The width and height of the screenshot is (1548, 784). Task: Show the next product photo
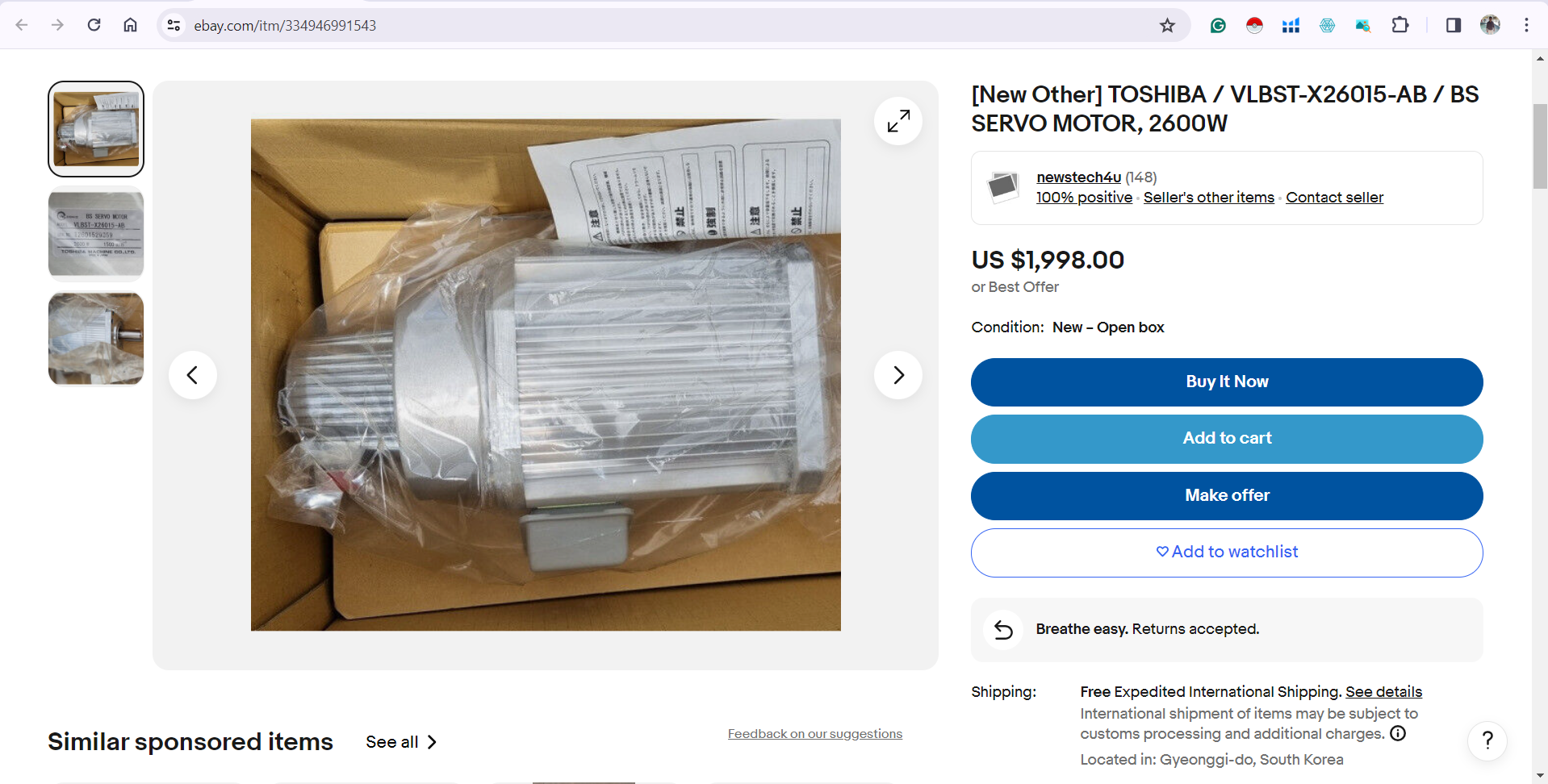pos(897,375)
